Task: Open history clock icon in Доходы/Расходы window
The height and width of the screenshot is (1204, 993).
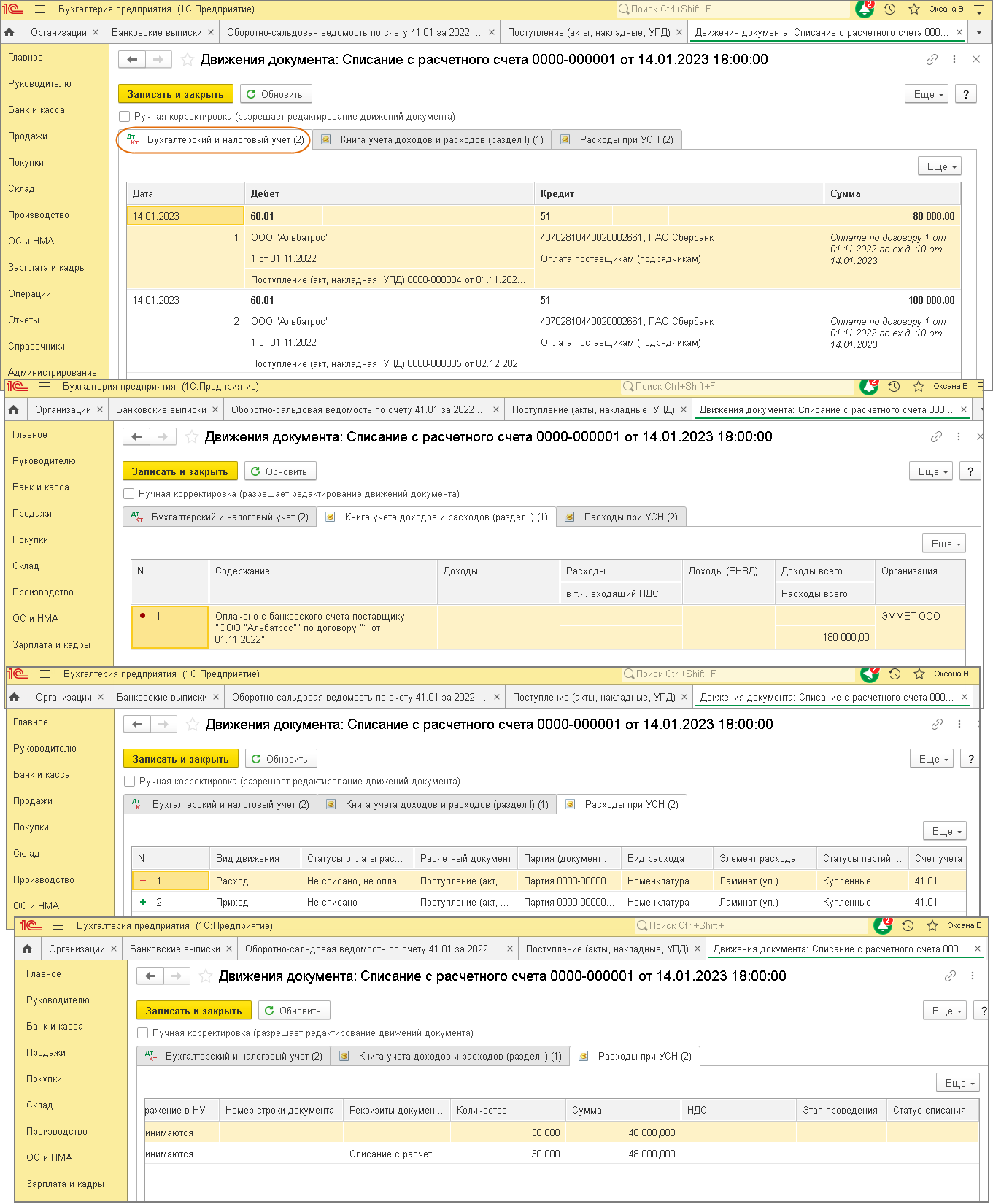Action: pos(894,387)
